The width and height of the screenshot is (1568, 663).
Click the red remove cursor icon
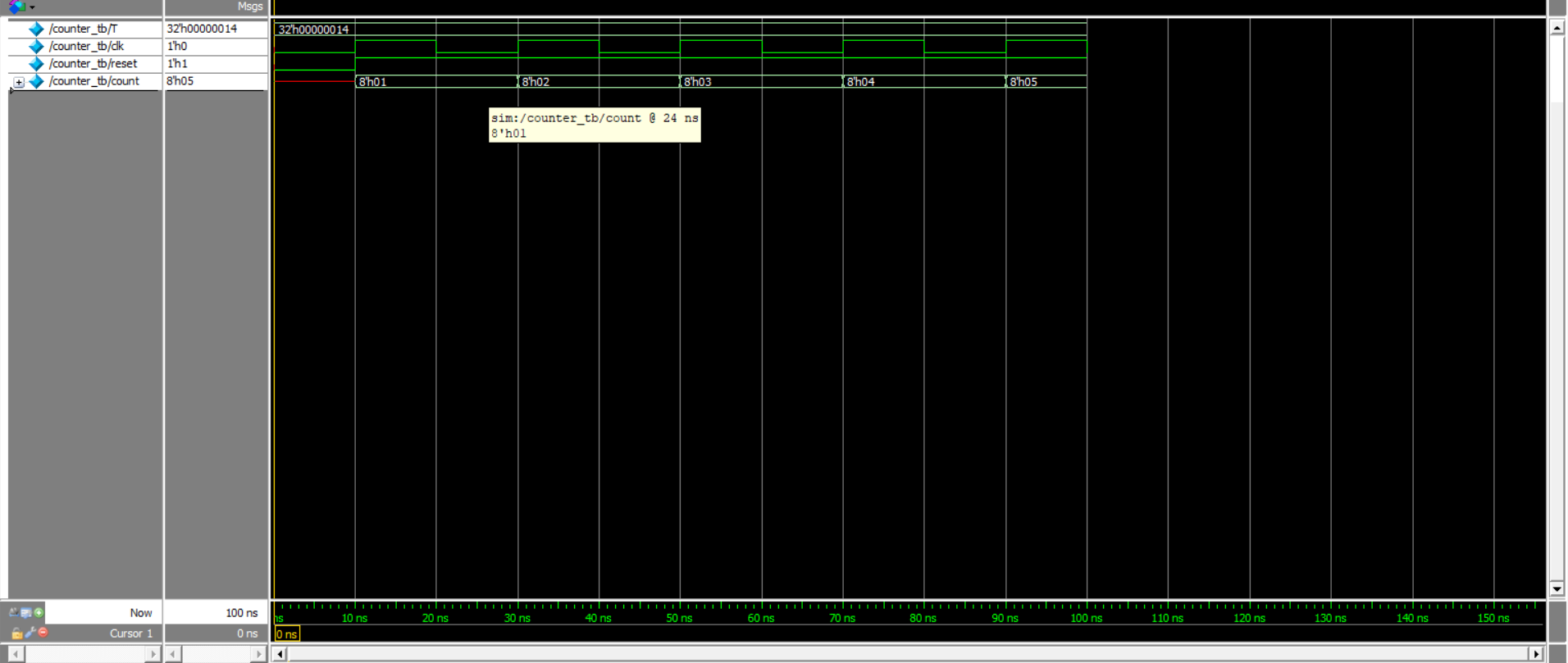[x=43, y=633]
